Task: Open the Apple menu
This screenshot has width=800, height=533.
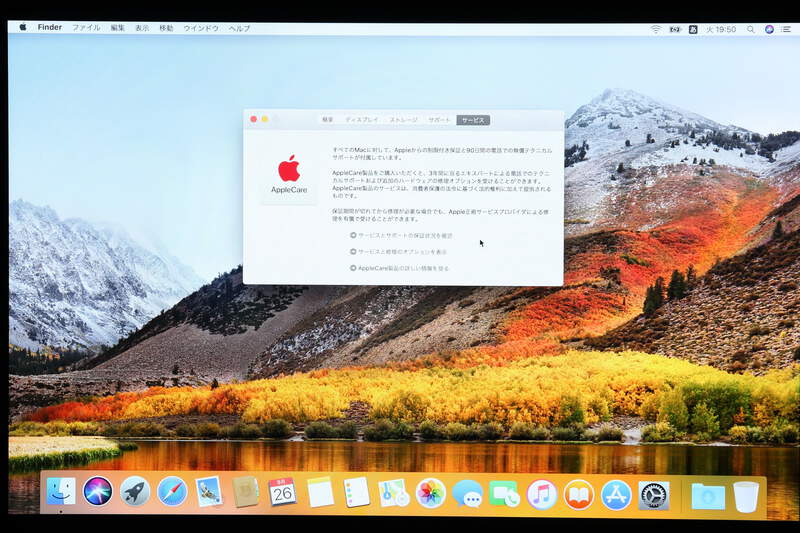Action: tap(22, 27)
